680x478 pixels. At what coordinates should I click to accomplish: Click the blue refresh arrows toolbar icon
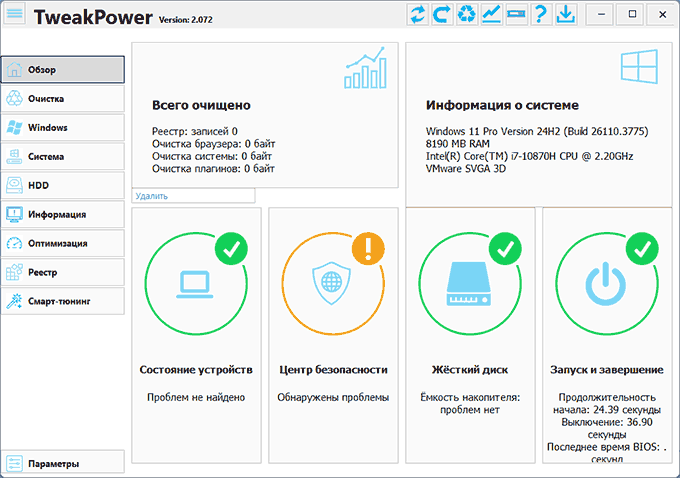(x=417, y=14)
